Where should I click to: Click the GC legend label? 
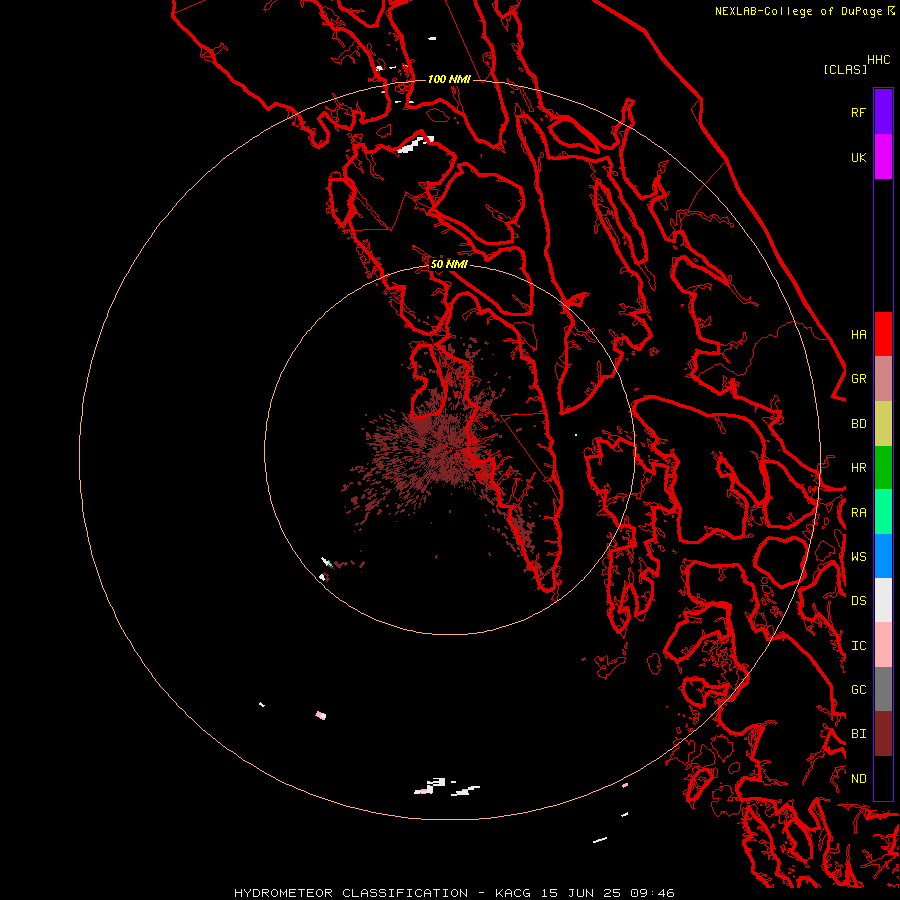858,690
